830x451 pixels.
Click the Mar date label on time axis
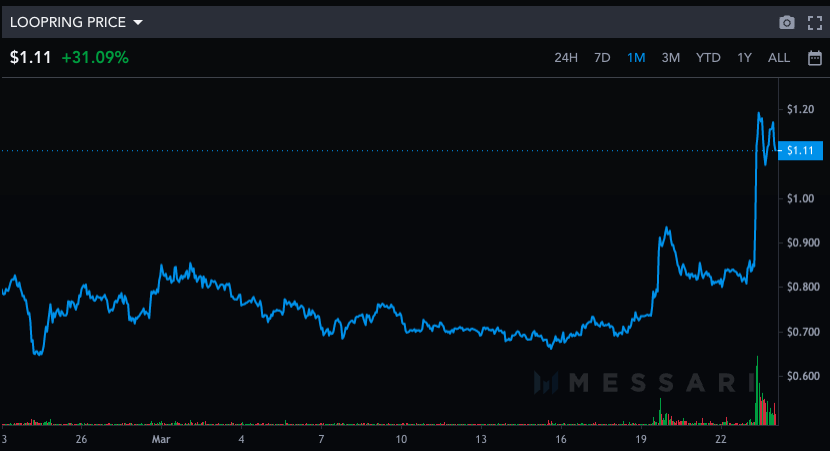161,439
